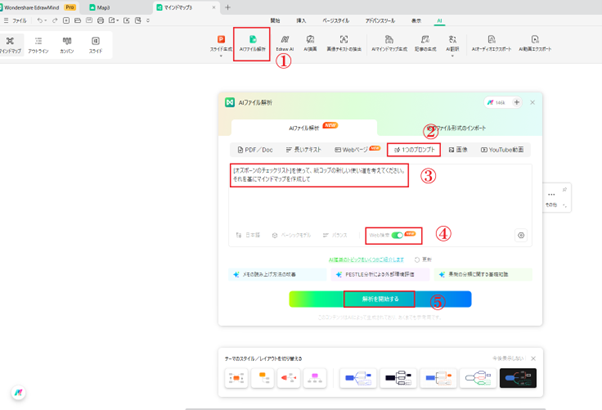Image resolution: width=602 pixels, height=410 pixels.
Task: Select the AI ribbon tab
Action: pyautogui.click(x=440, y=21)
